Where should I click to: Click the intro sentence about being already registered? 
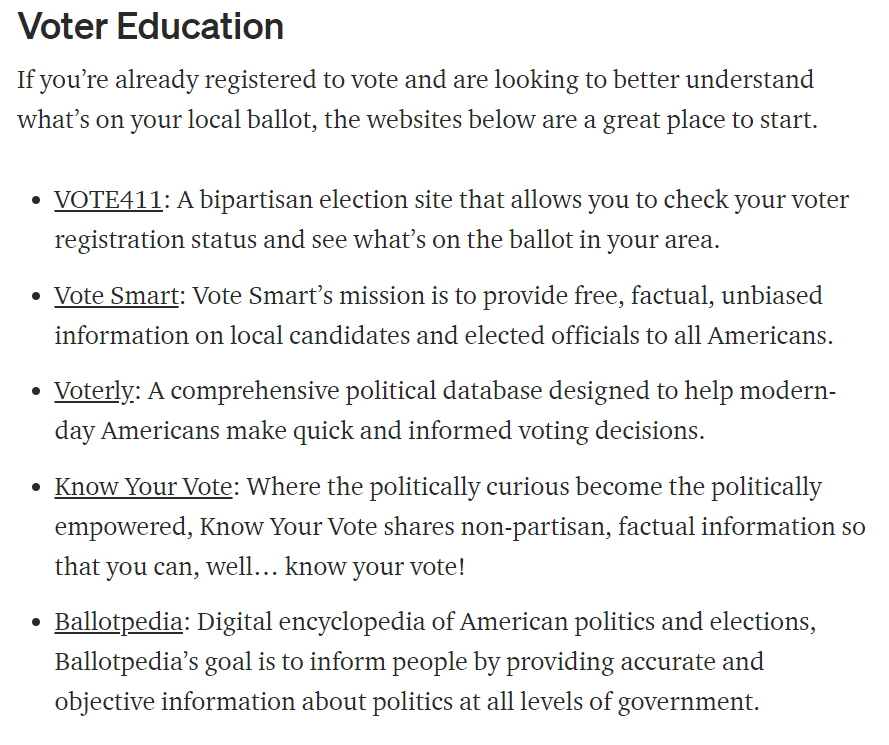pos(417,99)
